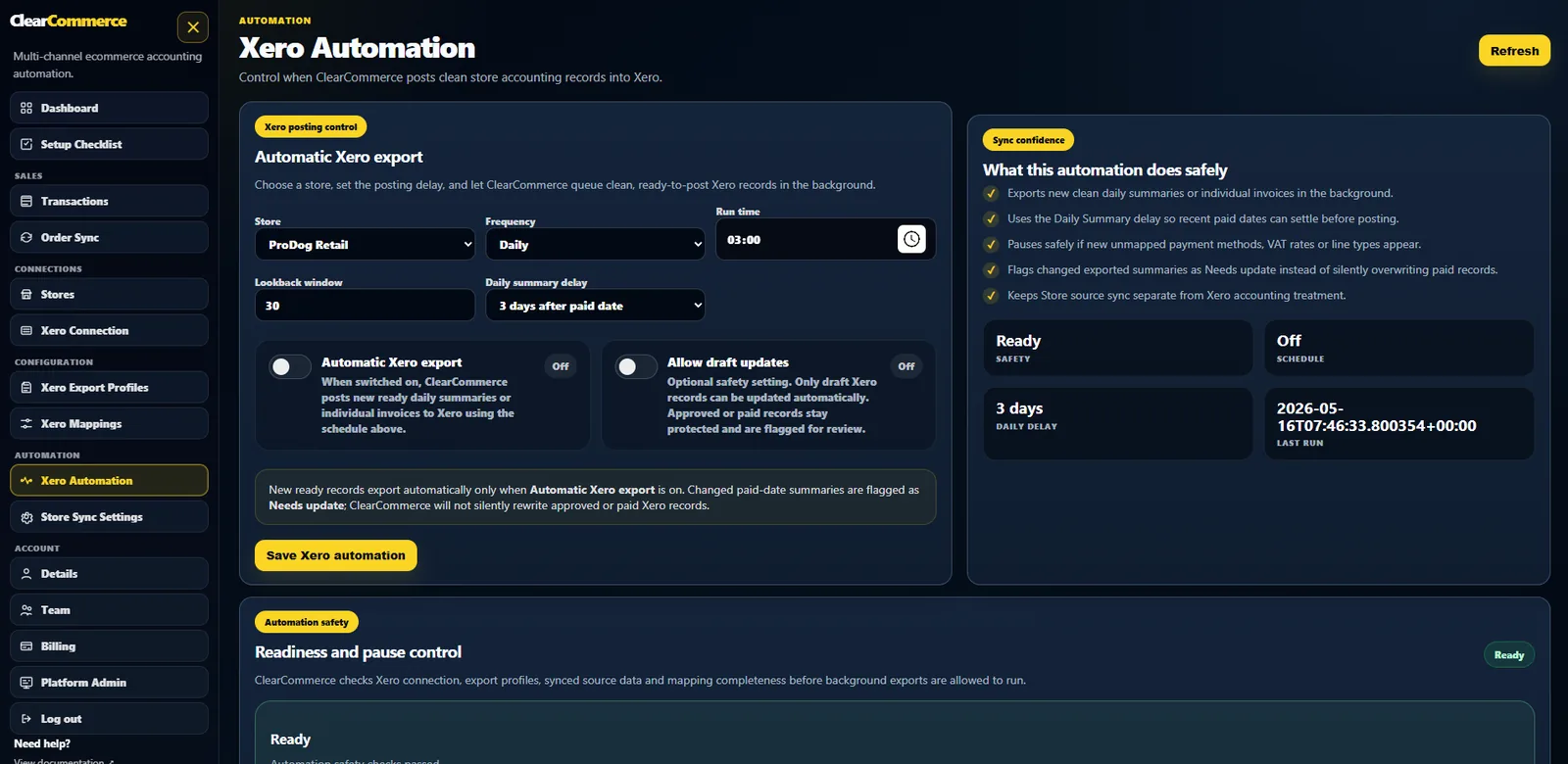Click the Refresh button
The width and height of the screenshot is (1568, 764).
[x=1514, y=50]
